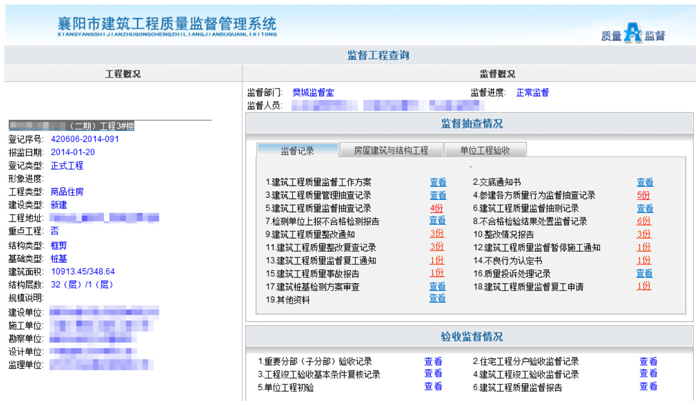View 建筑工程质量监督工作方案 record
Screen dimensions: 700x405
click(438, 182)
